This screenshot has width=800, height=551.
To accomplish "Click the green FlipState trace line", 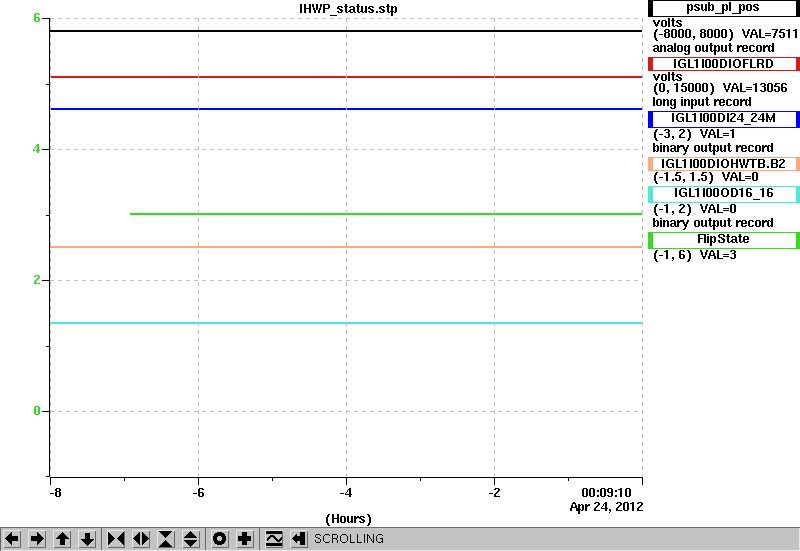I will pyautogui.click(x=386, y=214).
